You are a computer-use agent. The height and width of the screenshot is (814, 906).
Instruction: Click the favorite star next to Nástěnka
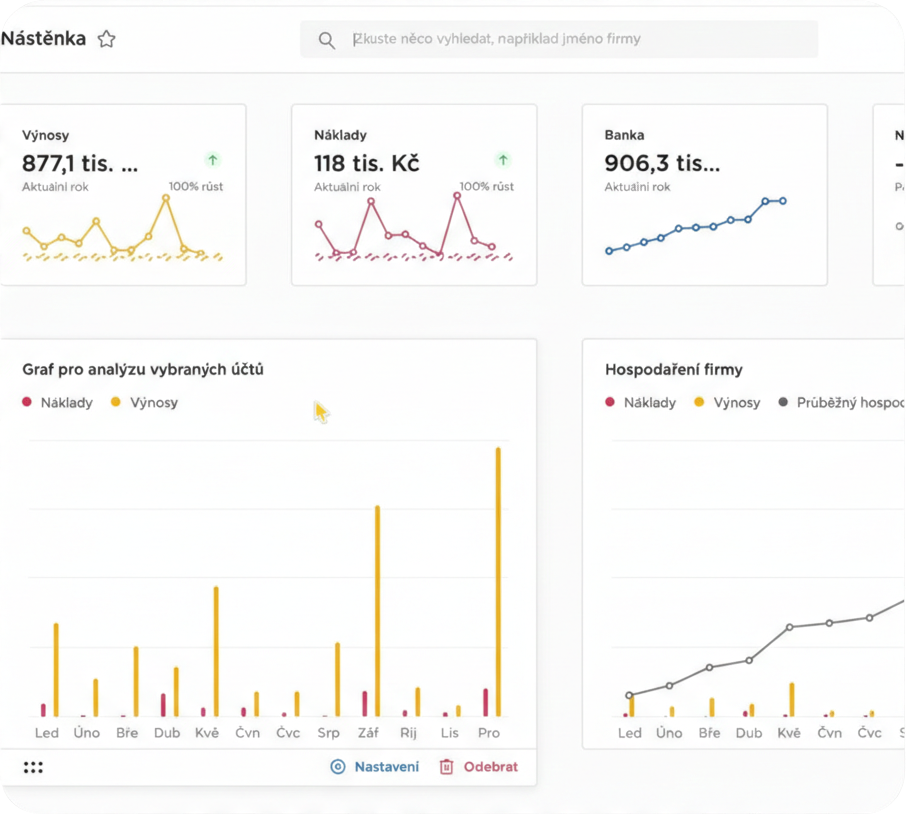pos(106,39)
